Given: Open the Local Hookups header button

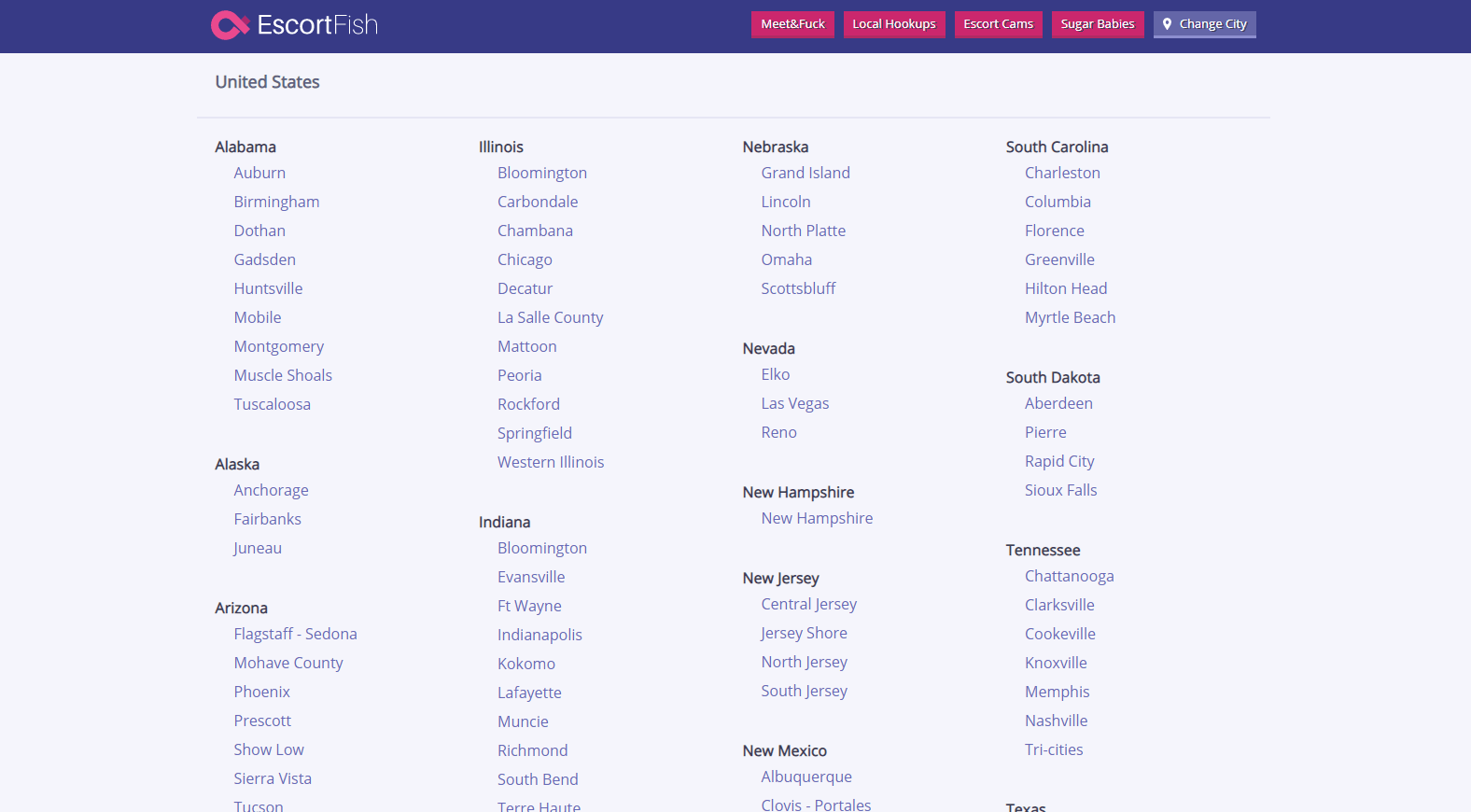Looking at the screenshot, I should pos(893,24).
